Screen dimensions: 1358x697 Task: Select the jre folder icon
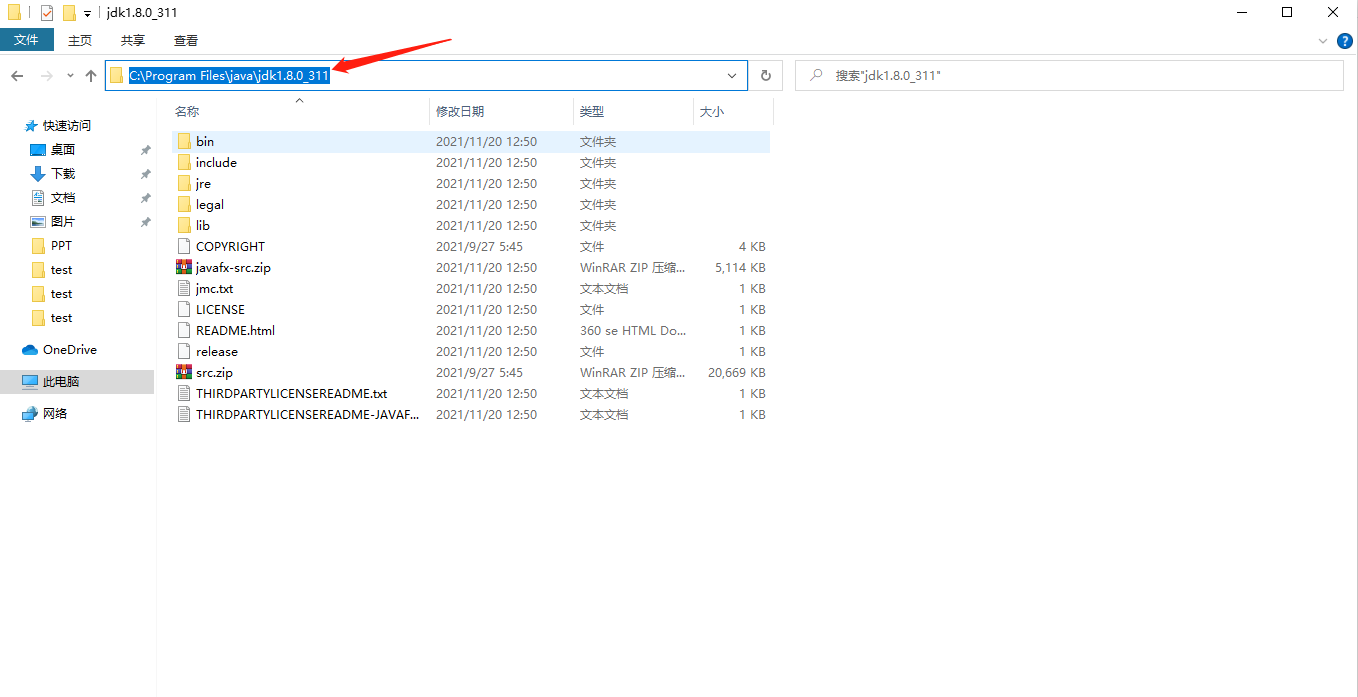pos(184,183)
